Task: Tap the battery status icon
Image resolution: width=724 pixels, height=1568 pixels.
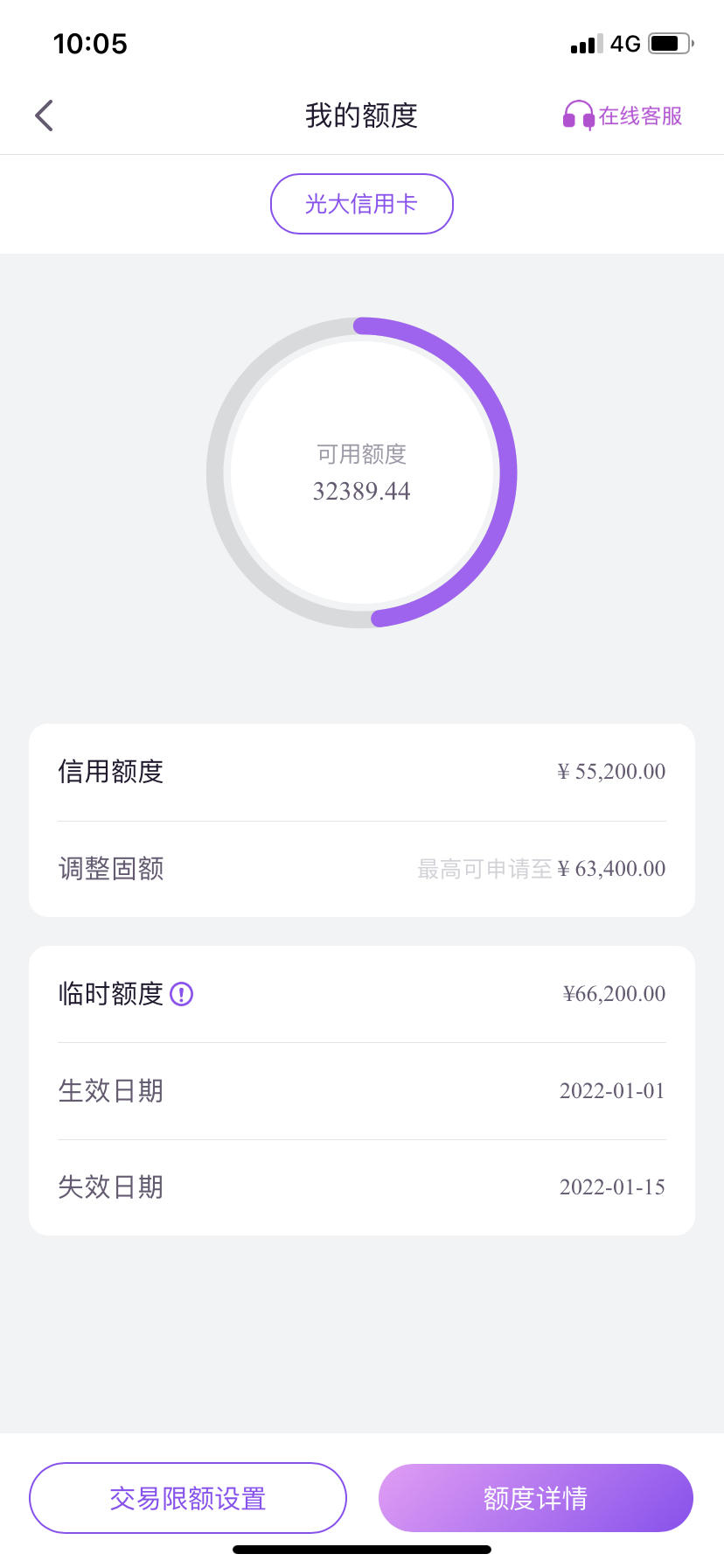Action: coord(672,43)
